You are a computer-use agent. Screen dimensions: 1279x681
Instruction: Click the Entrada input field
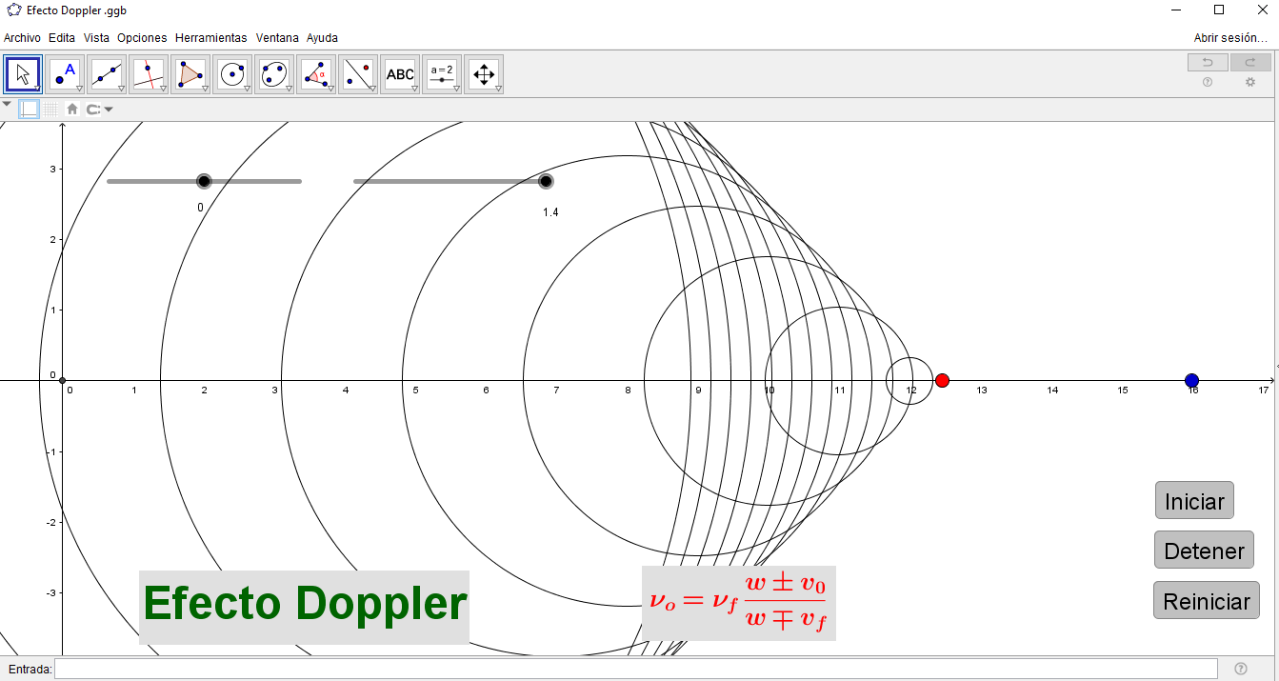tap(636, 668)
